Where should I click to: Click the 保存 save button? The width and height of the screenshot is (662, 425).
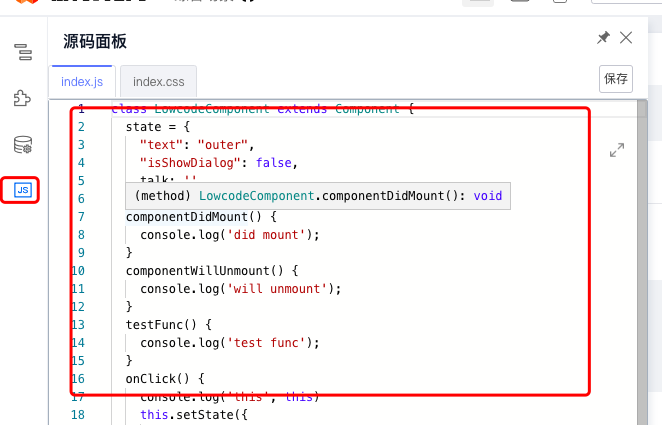616,79
